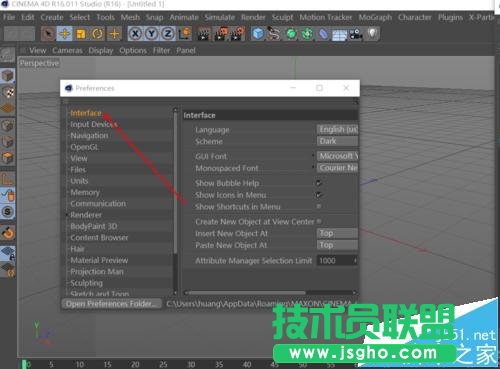Click the Floor environment icon
Viewport: 500px width, 369px height.
[x=339, y=34]
